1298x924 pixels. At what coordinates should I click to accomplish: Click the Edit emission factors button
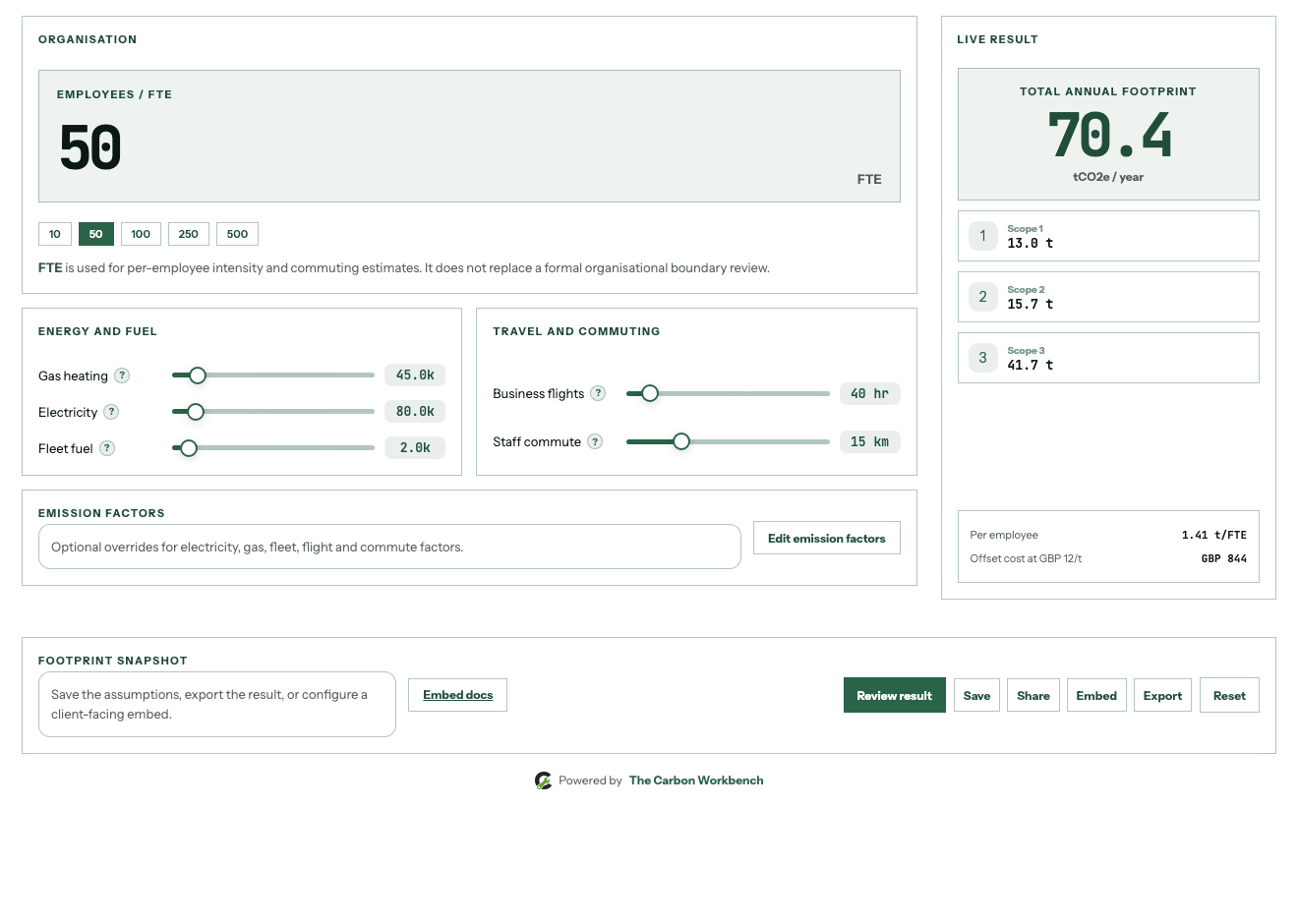827,538
